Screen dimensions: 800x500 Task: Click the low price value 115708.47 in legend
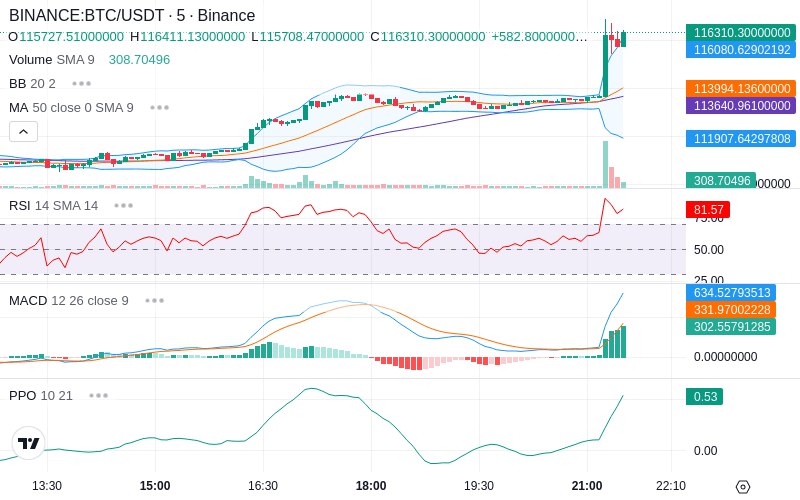click(x=312, y=37)
